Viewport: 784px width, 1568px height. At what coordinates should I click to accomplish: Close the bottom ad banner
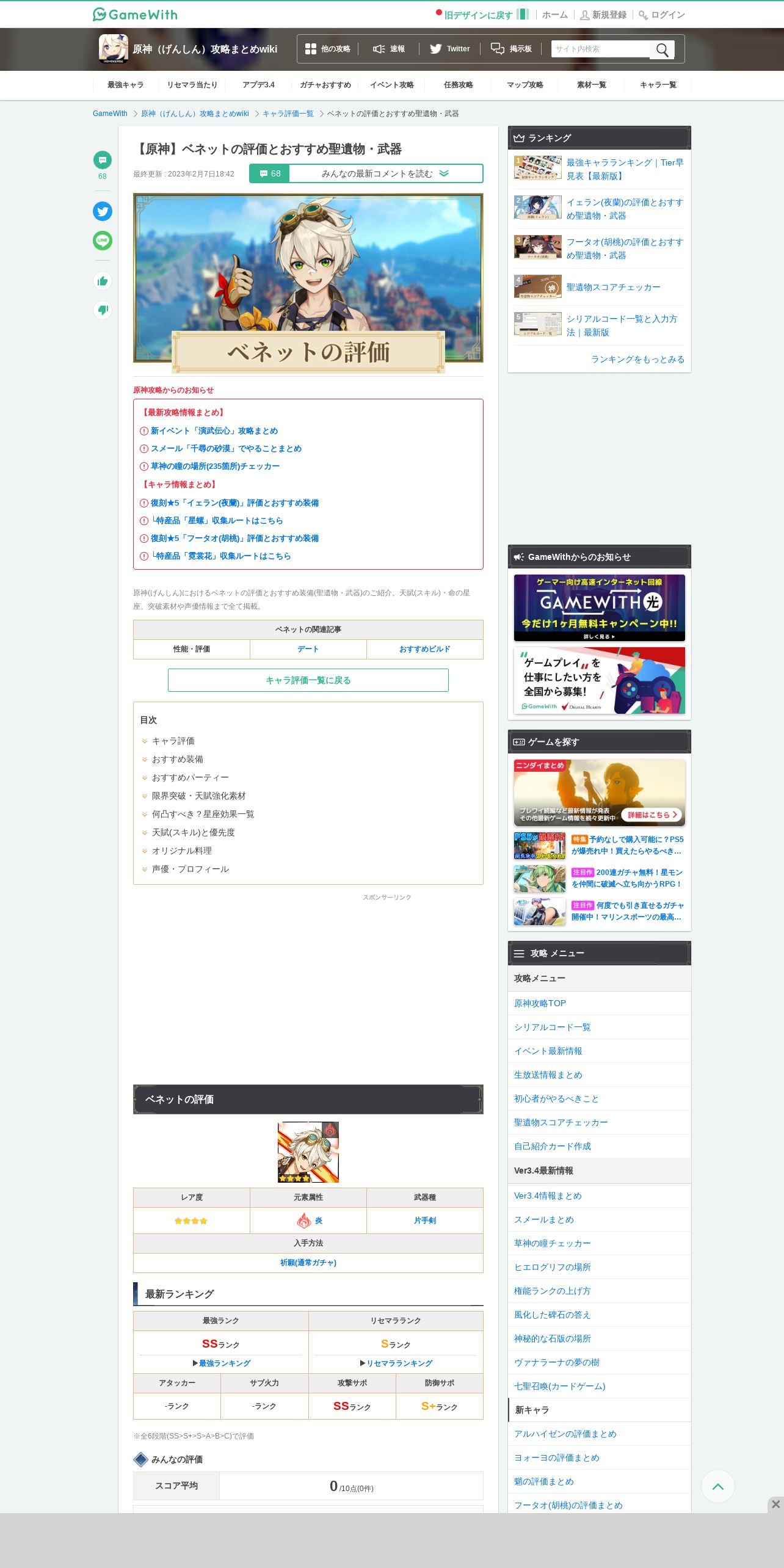[775, 1504]
